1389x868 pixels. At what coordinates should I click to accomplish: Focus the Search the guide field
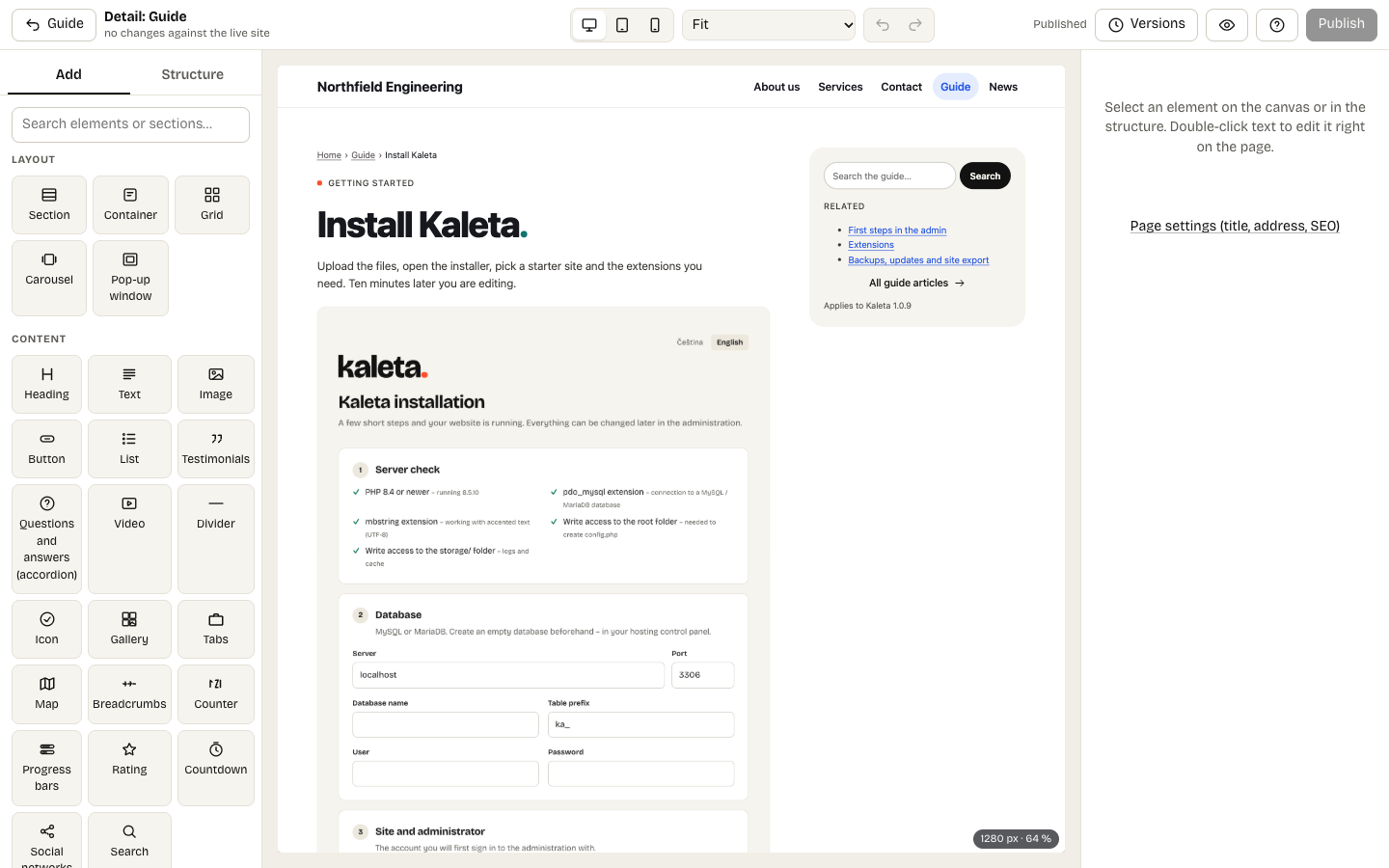[889, 176]
